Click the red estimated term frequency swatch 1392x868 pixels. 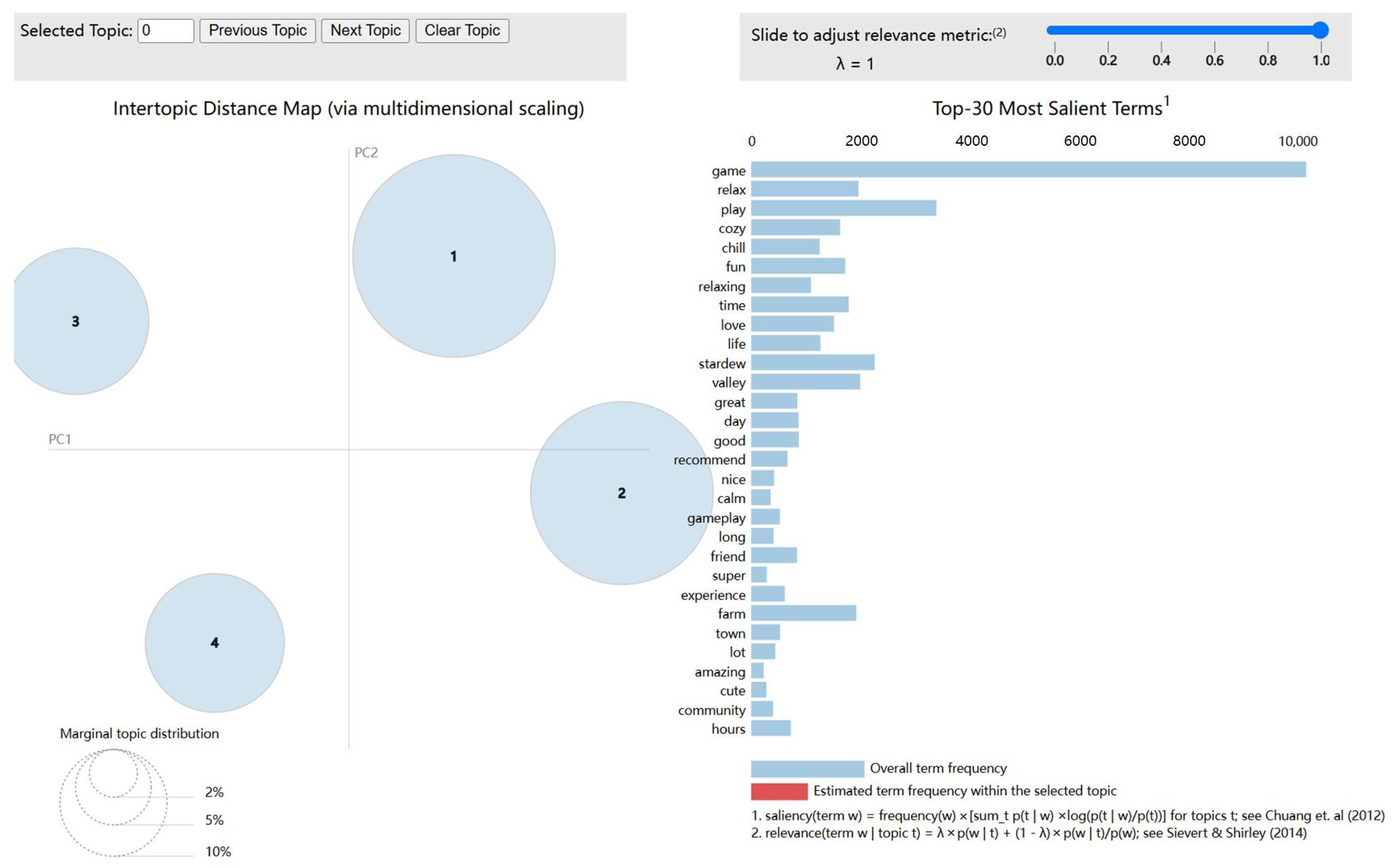point(779,791)
